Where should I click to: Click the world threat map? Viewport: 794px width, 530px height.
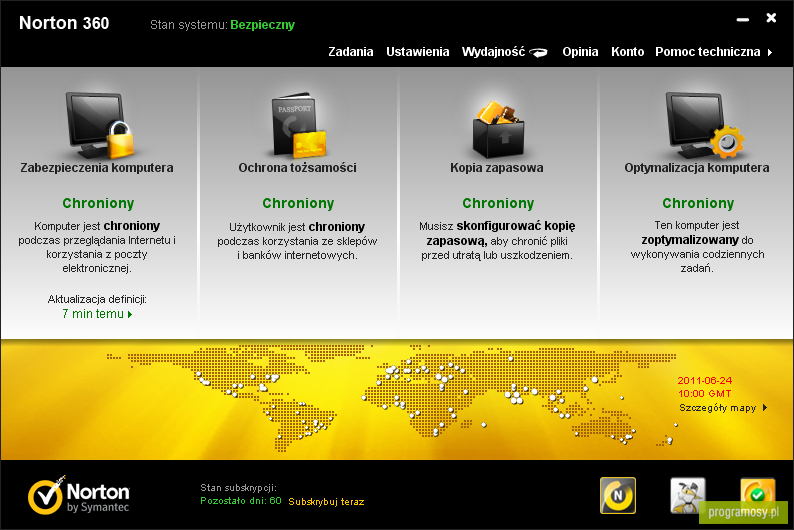tap(391, 398)
